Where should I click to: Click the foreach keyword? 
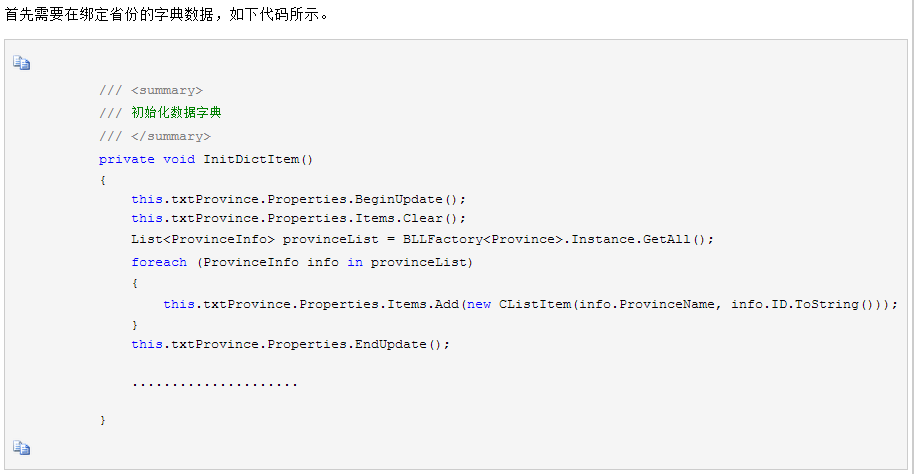159,262
